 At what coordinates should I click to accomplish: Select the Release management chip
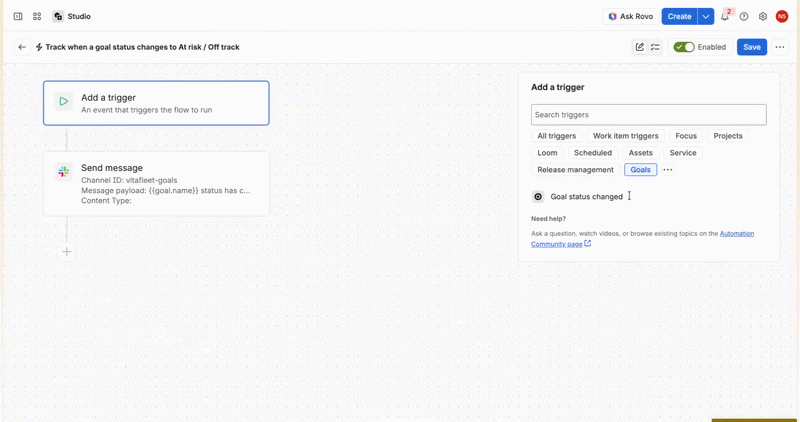coord(576,169)
